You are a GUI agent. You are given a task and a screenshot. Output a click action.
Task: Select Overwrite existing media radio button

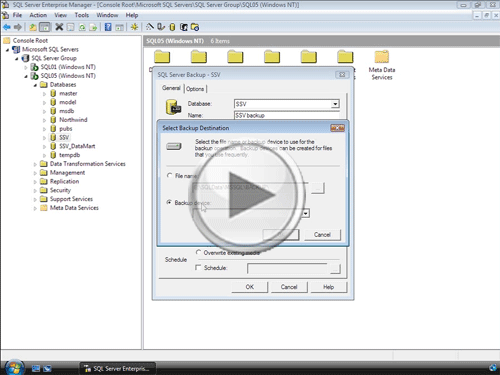[198, 252]
